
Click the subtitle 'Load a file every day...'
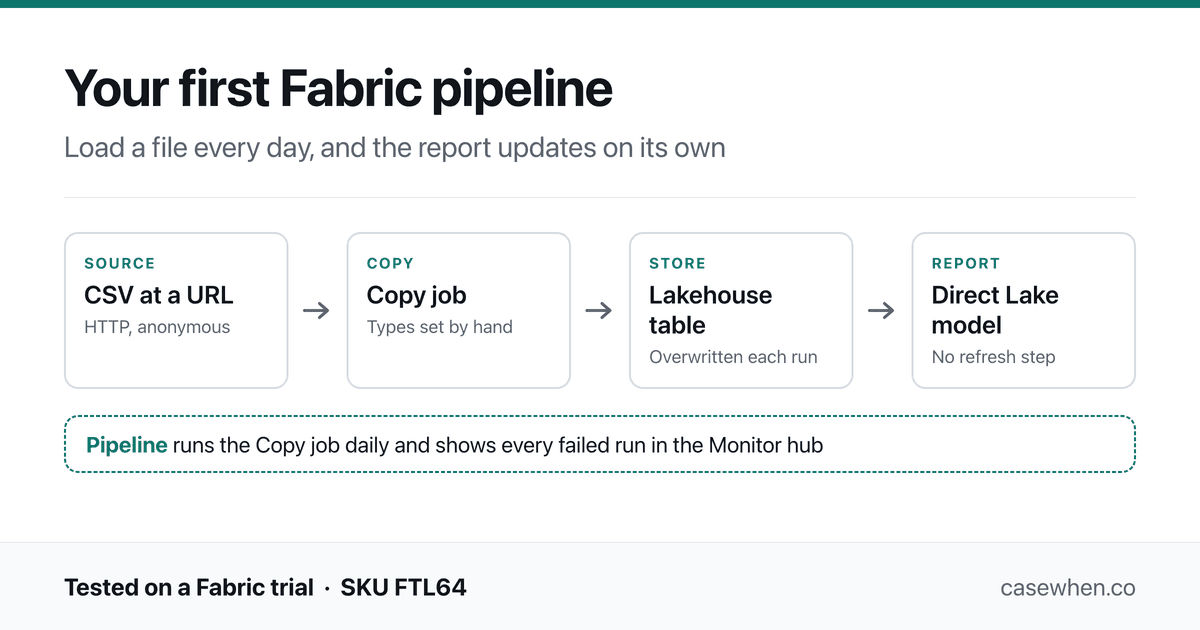(x=395, y=148)
